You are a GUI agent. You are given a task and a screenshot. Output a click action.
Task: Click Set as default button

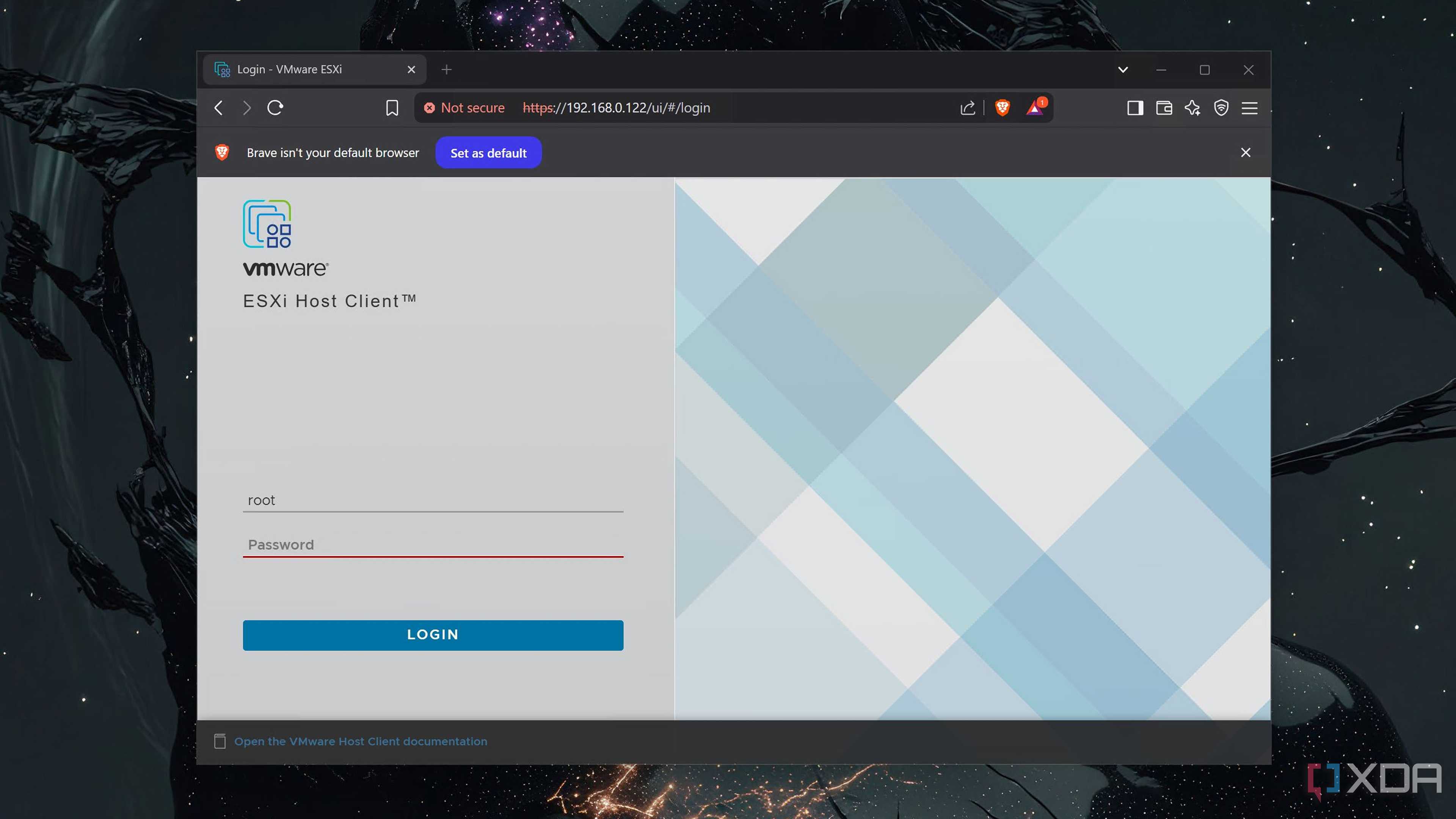pyautogui.click(x=488, y=152)
